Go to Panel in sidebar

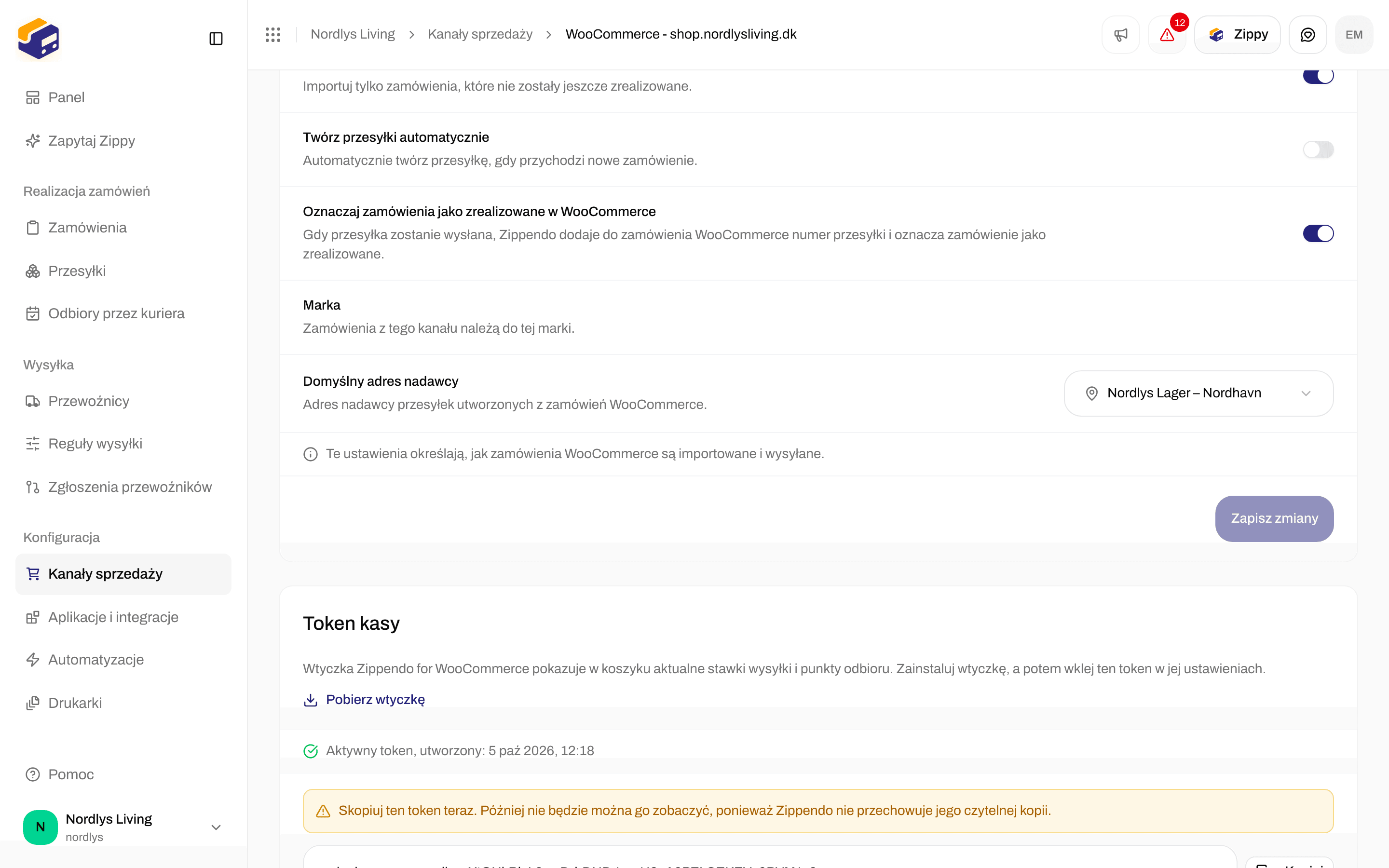(x=123, y=97)
